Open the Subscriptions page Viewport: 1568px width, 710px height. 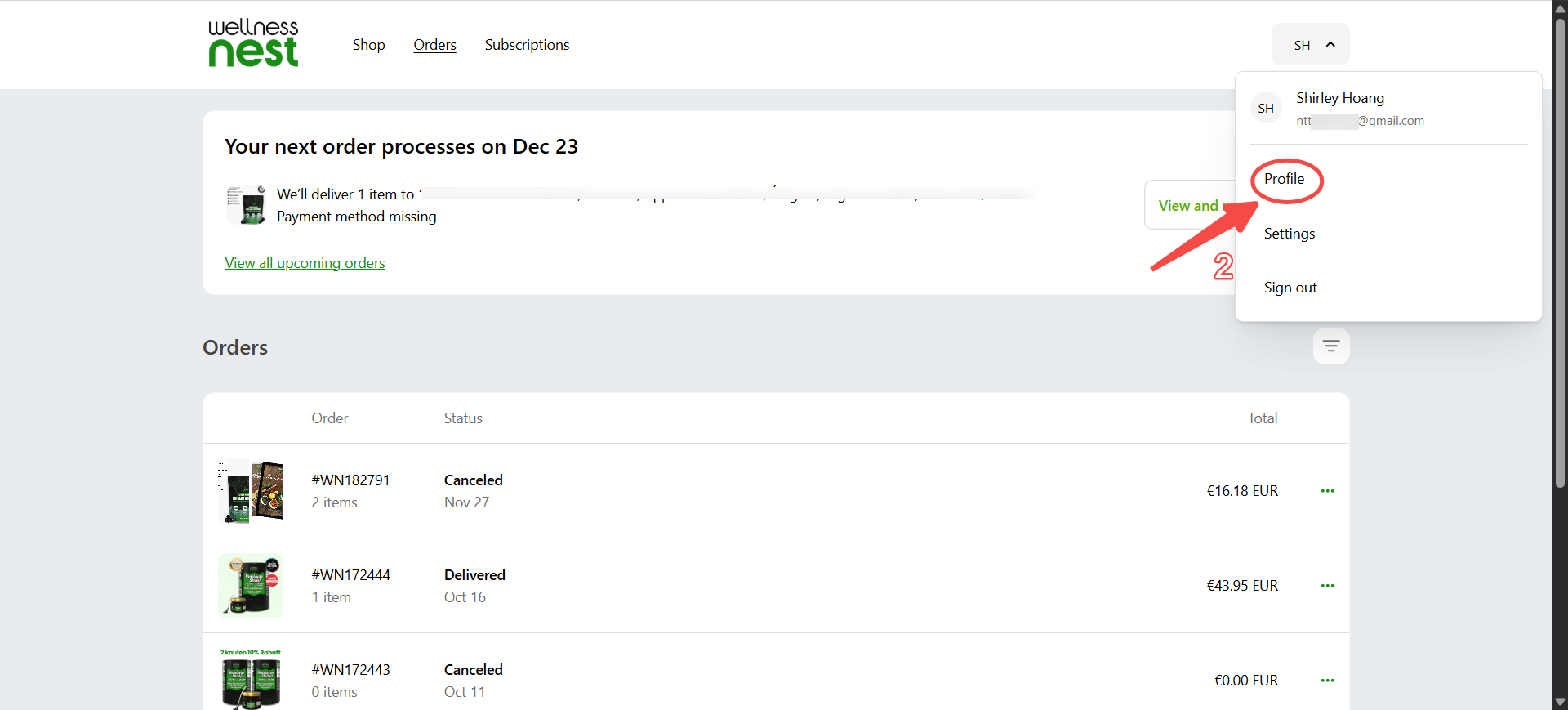(527, 45)
